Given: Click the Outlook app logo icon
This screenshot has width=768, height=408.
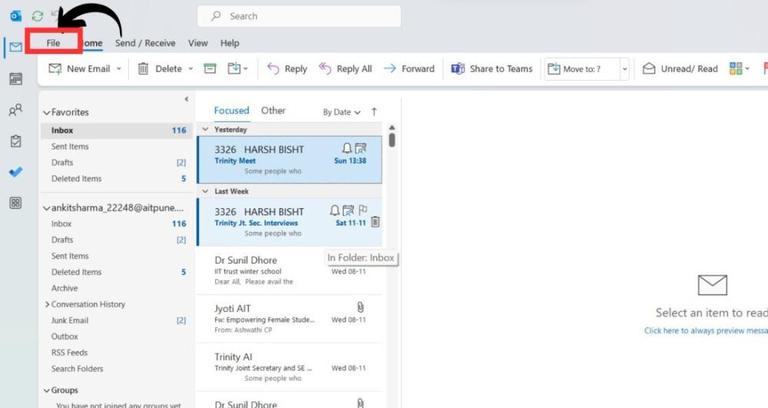Looking at the screenshot, I should click(x=16, y=16).
